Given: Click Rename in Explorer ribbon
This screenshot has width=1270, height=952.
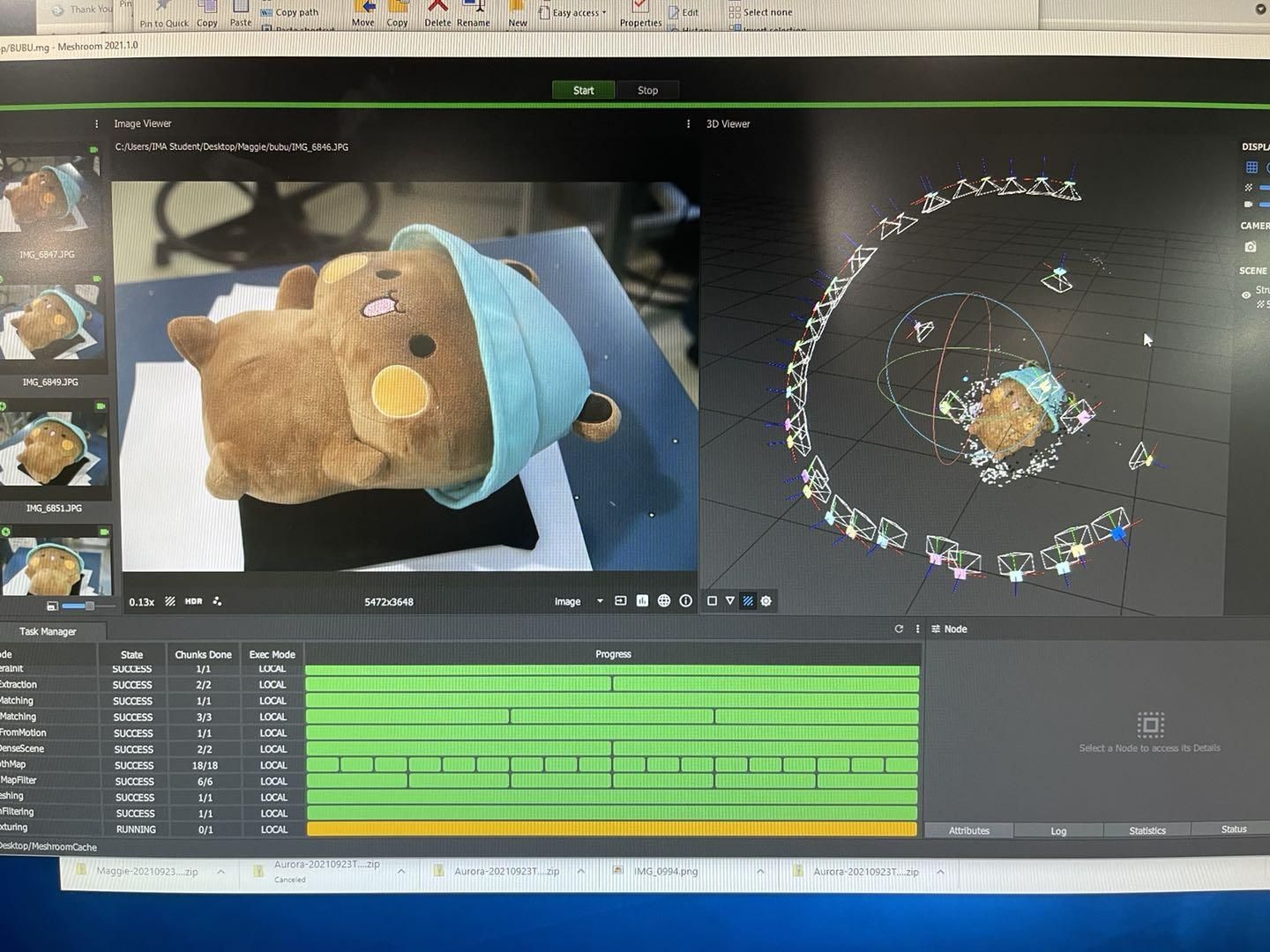Looking at the screenshot, I should tap(474, 15).
